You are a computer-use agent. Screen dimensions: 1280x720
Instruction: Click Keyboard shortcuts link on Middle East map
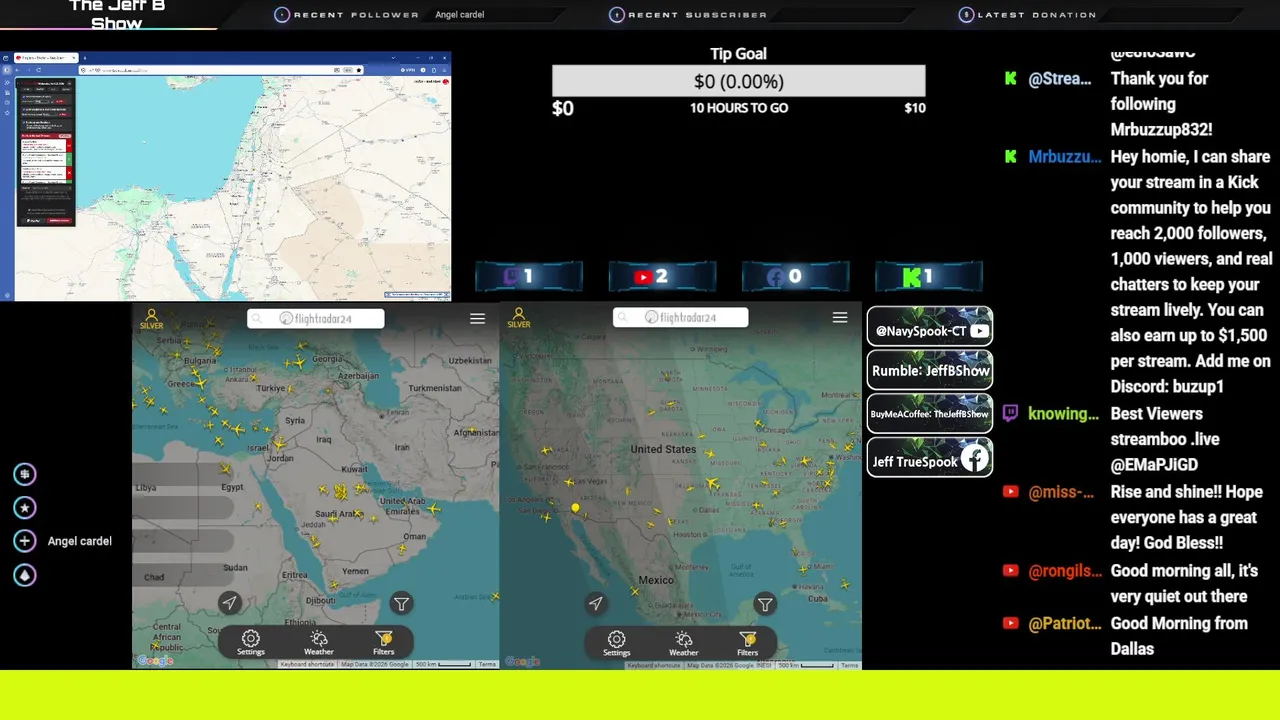307,664
